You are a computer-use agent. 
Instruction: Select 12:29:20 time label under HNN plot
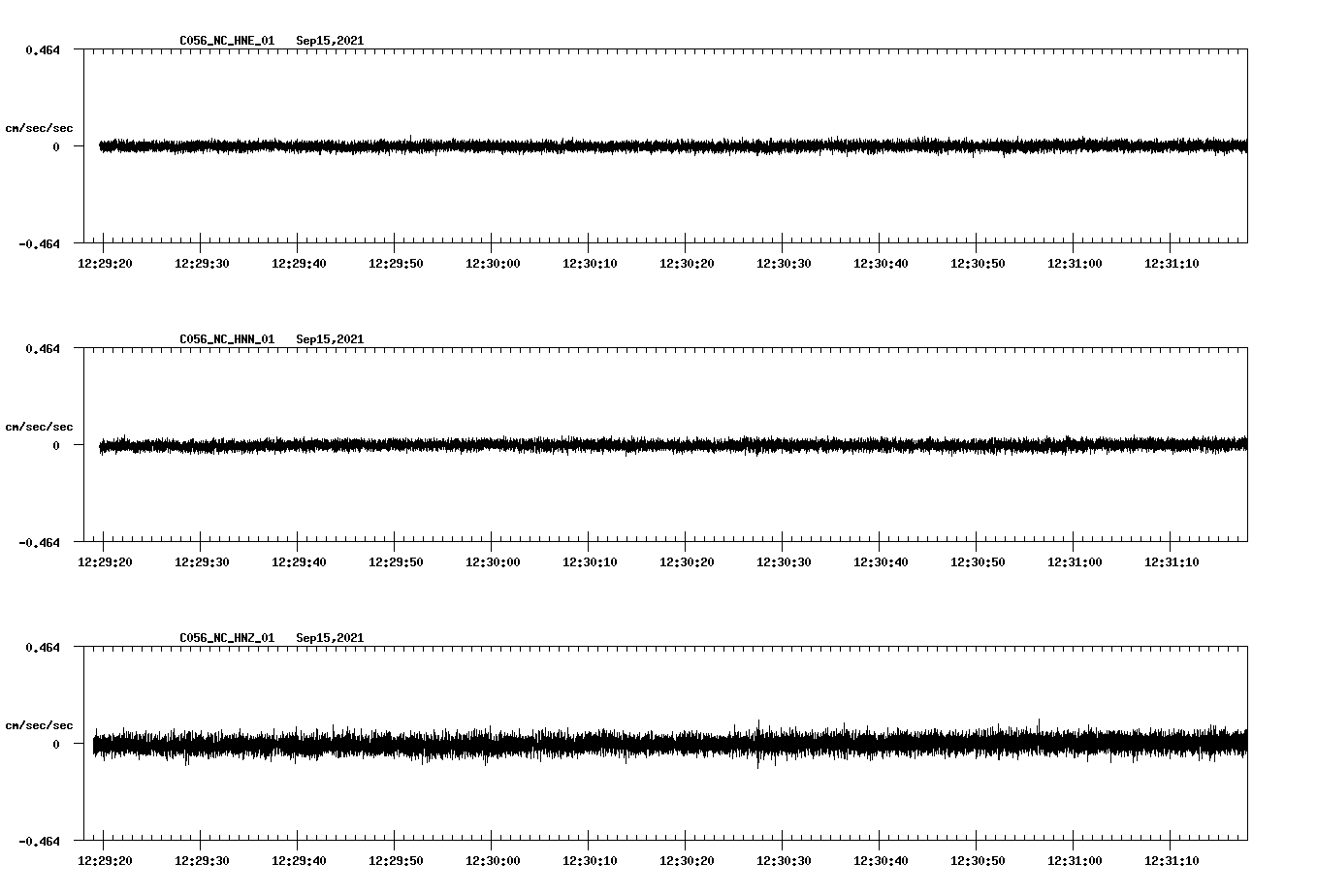105,562
